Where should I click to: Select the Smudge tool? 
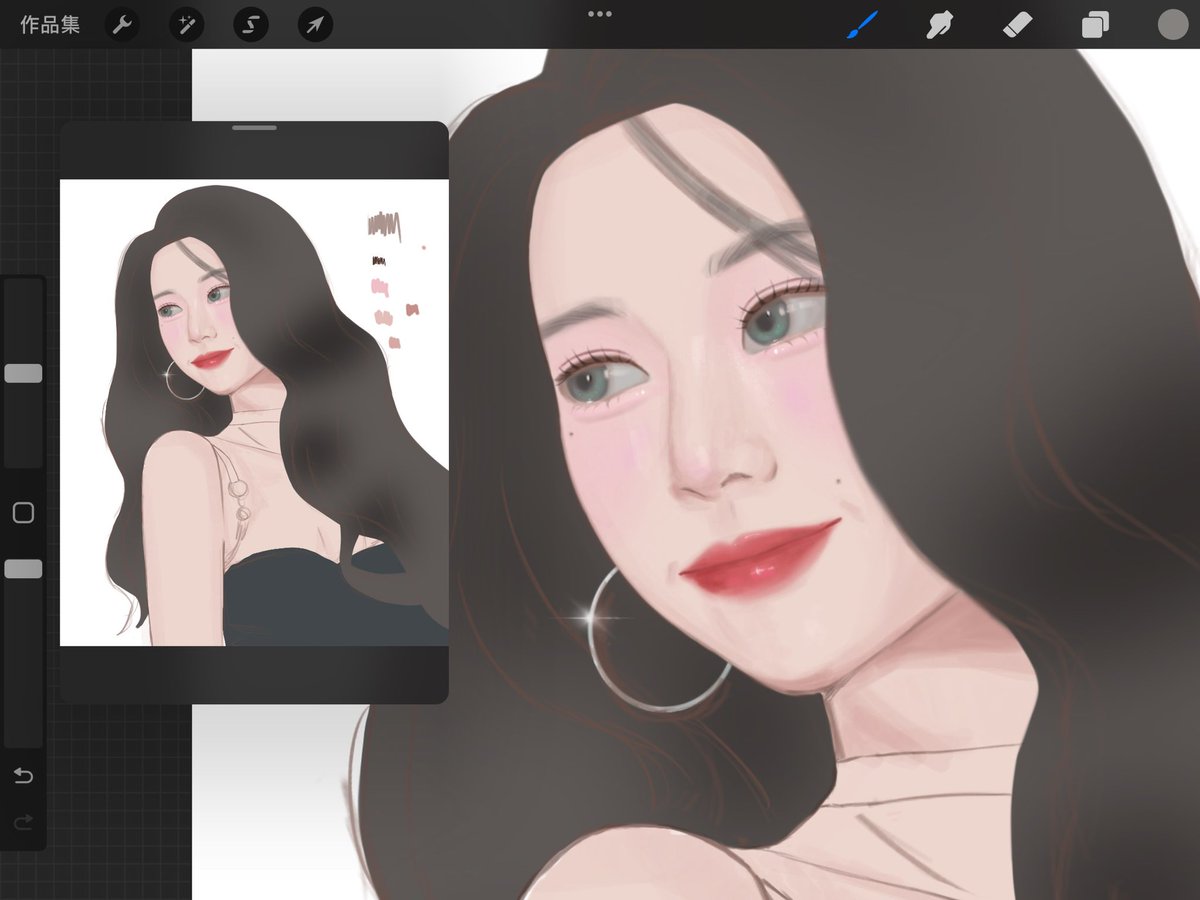[x=939, y=25]
